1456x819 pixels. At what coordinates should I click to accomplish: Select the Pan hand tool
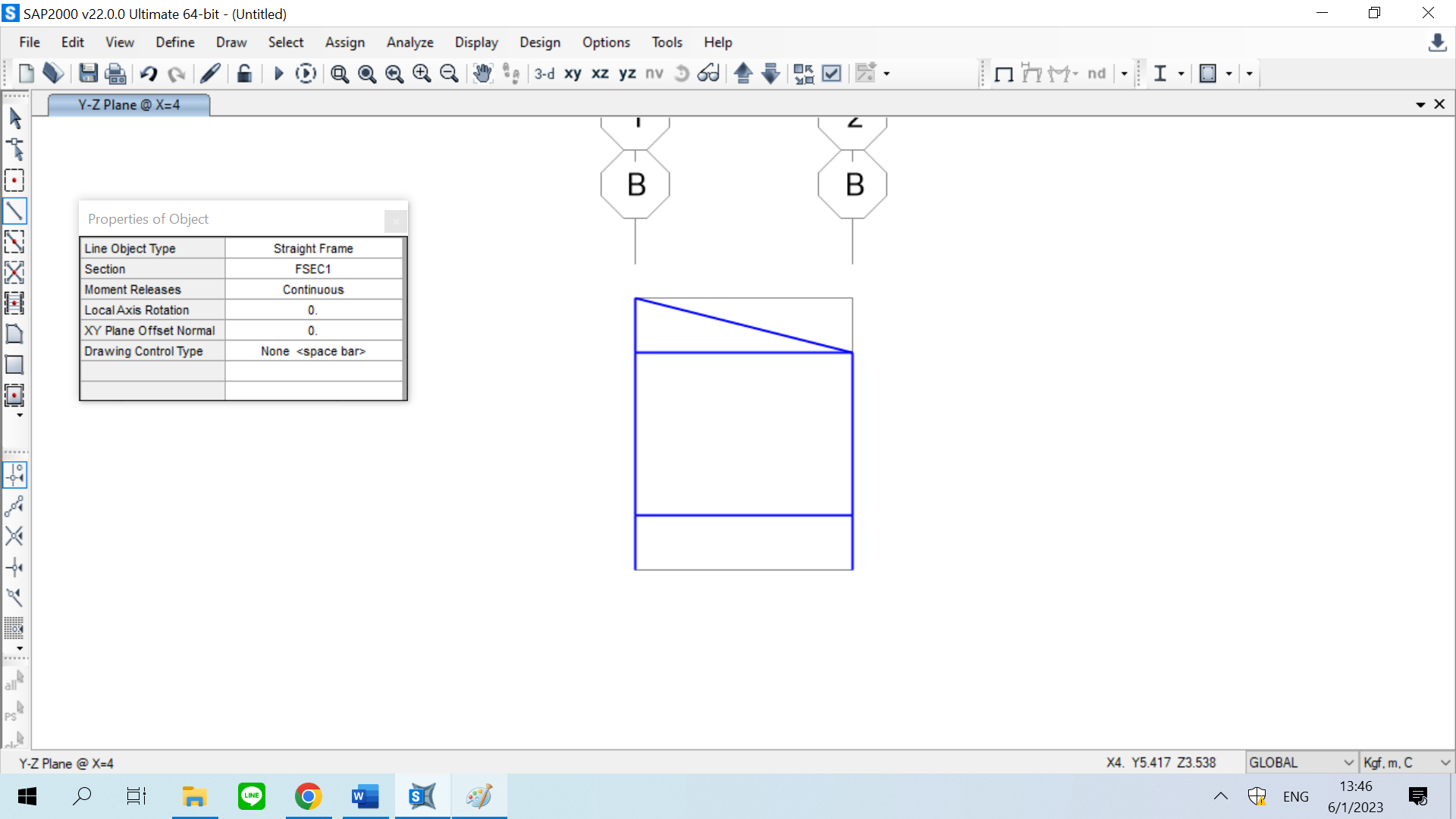(482, 74)
